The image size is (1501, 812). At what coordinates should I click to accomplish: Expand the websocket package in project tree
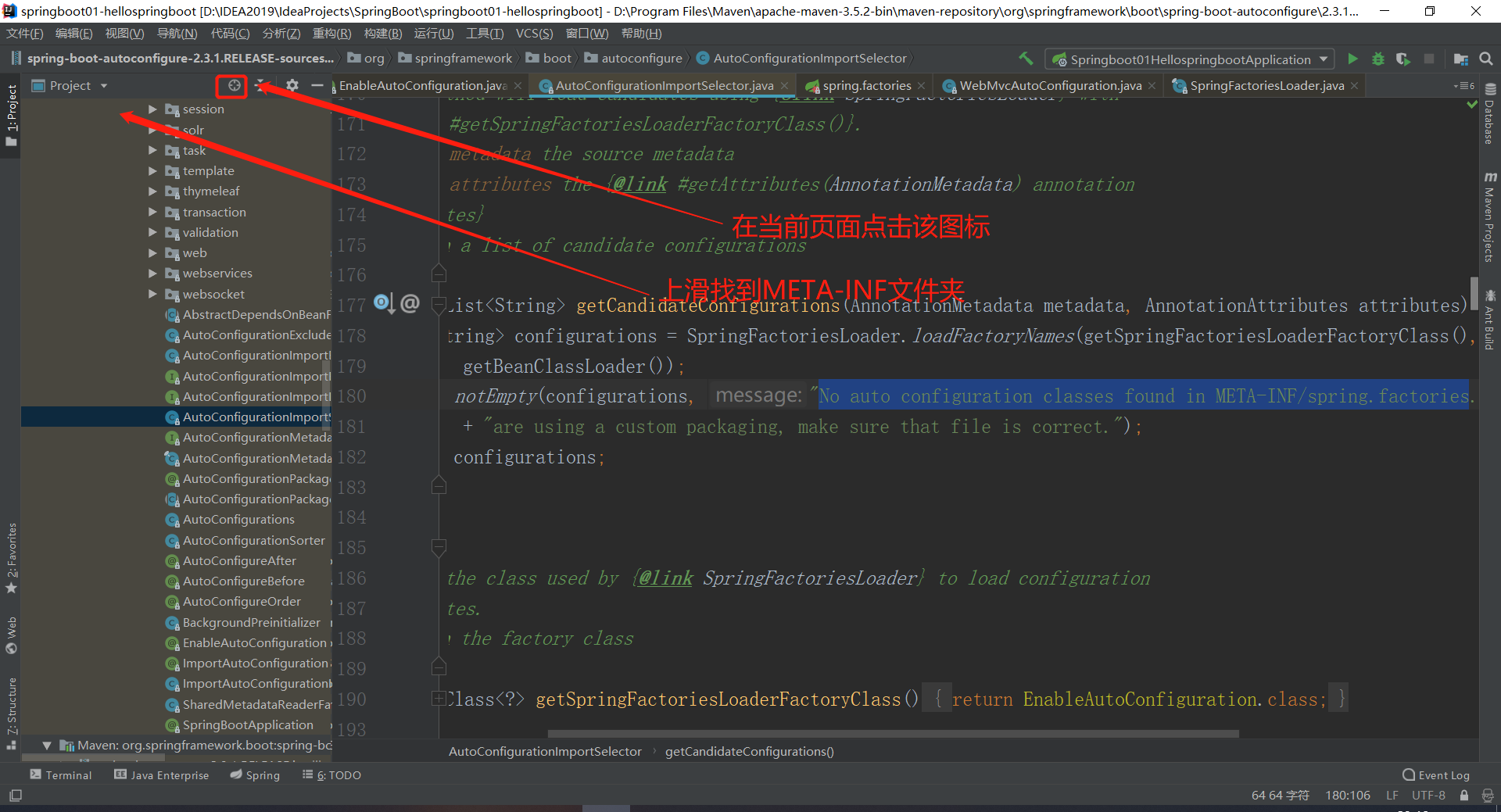pyautogui.click(x=153, y=295)
